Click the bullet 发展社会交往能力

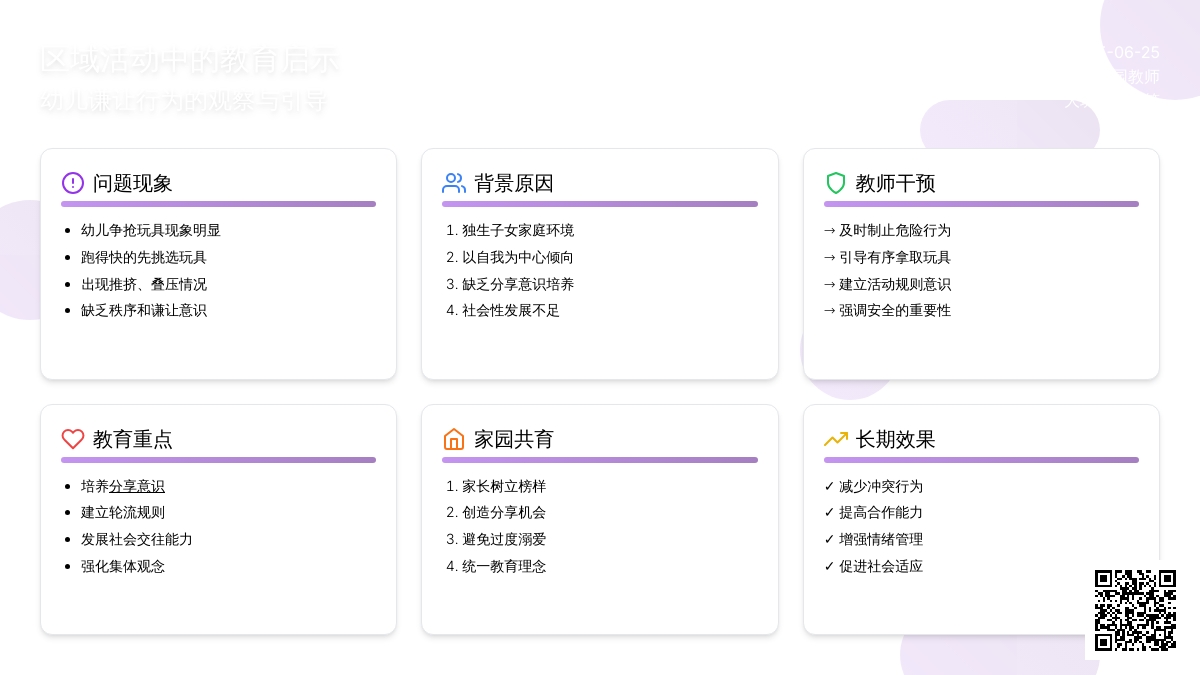pos(137,539)
